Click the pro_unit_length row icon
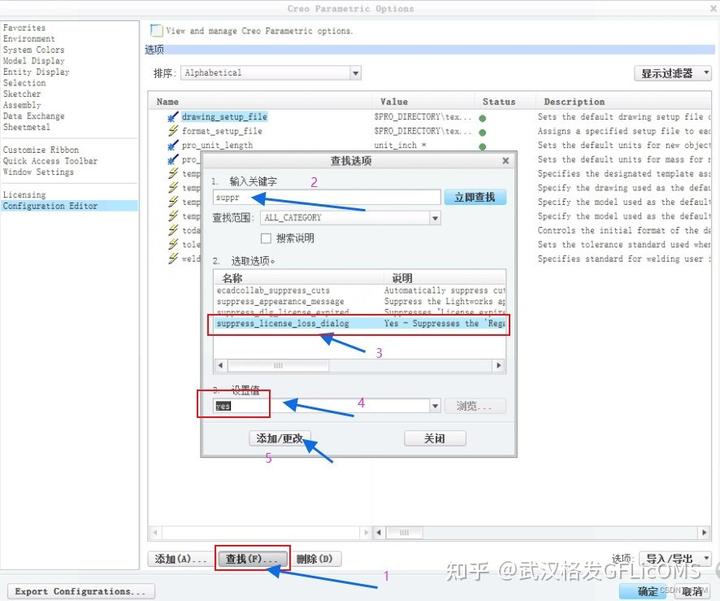720x601 pixels. click(173, 145)
